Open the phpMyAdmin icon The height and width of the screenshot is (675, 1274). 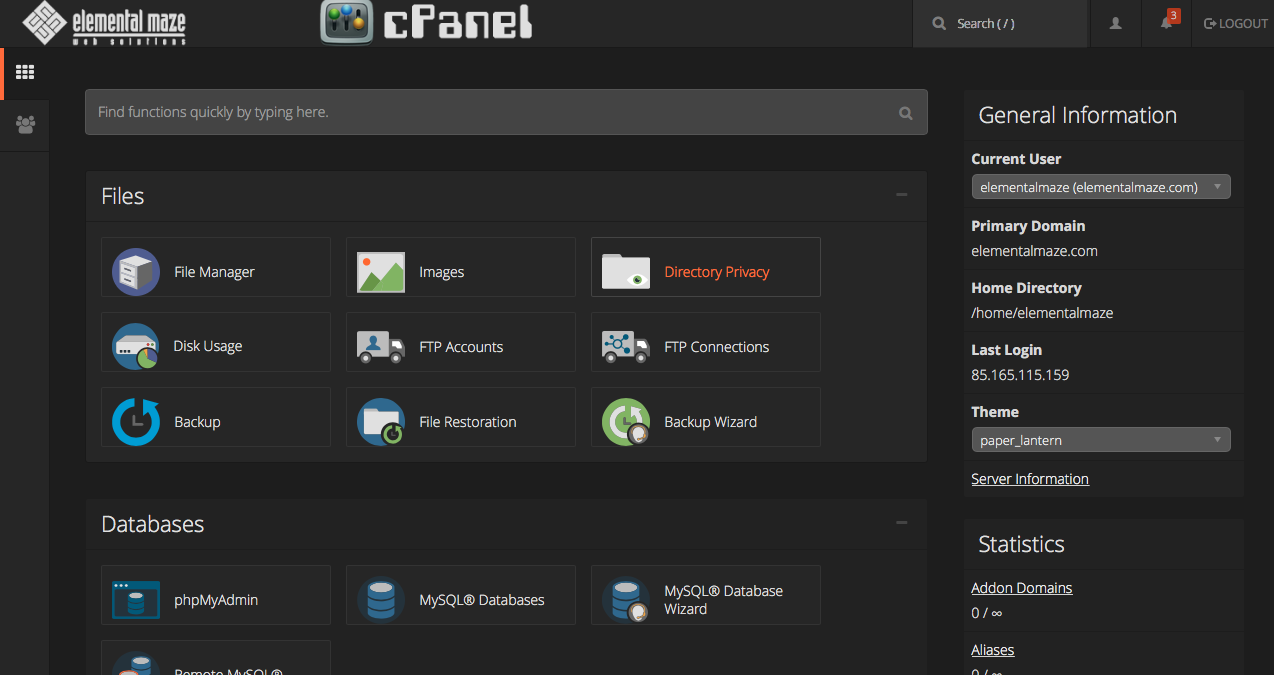136,600
